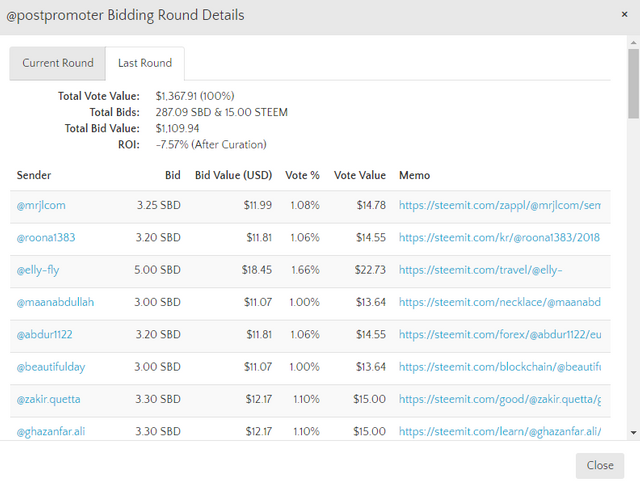Viewport: 640px width, 484px height.
Task: Open the steemit.com/forex memo link
Action: coord(500,334)
